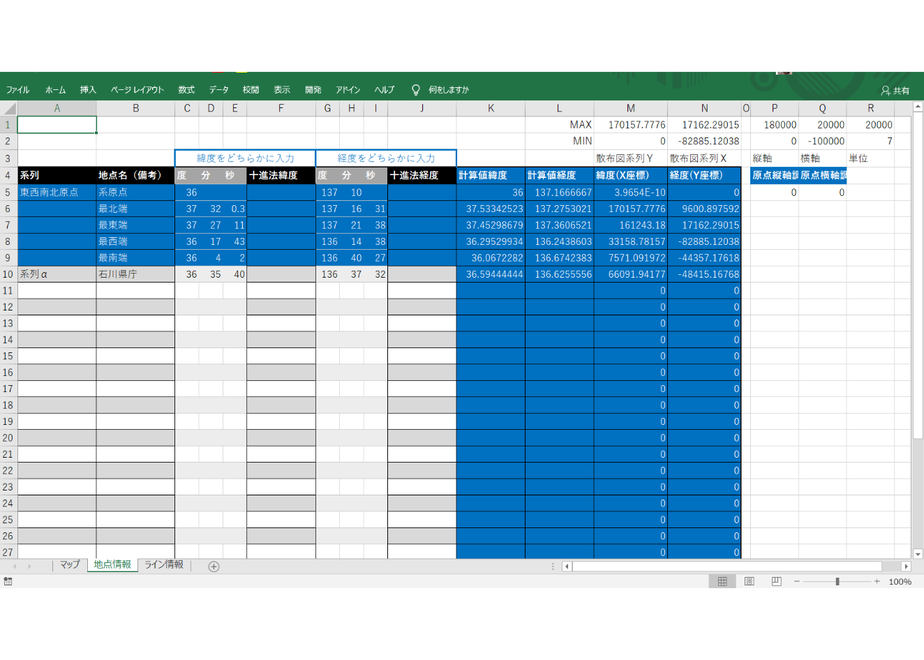Click the Select All corner triangle
Screen dimensions: 924x660
coord(9,108)
